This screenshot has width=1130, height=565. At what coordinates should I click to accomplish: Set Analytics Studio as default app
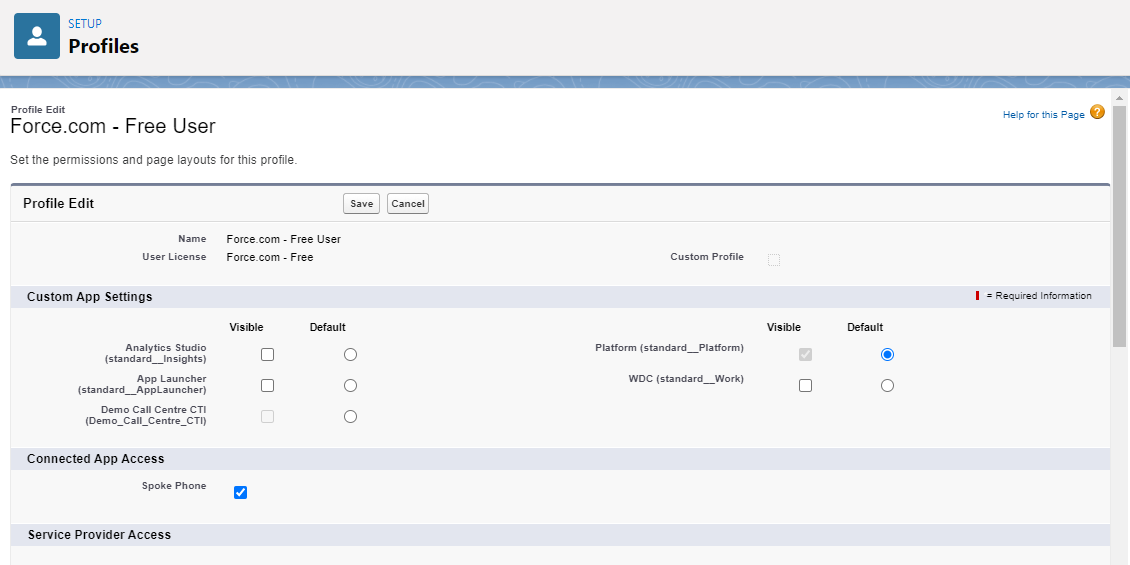(x=350, y=355)
